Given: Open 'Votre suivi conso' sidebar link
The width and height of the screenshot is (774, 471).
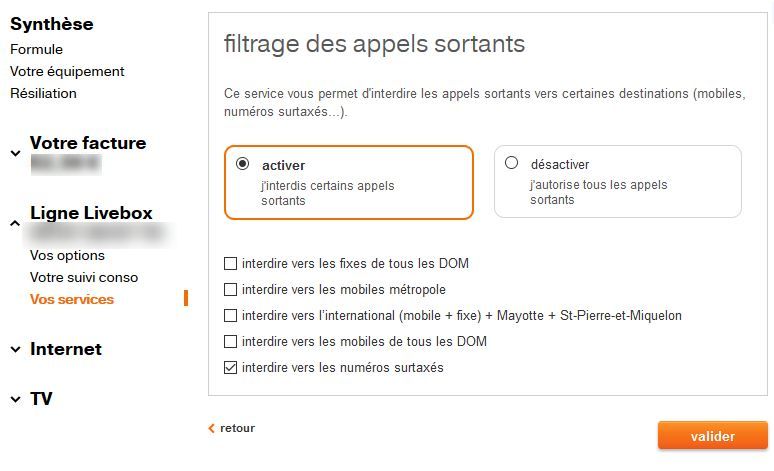Looking at the screenshot, I should (84, 277).
